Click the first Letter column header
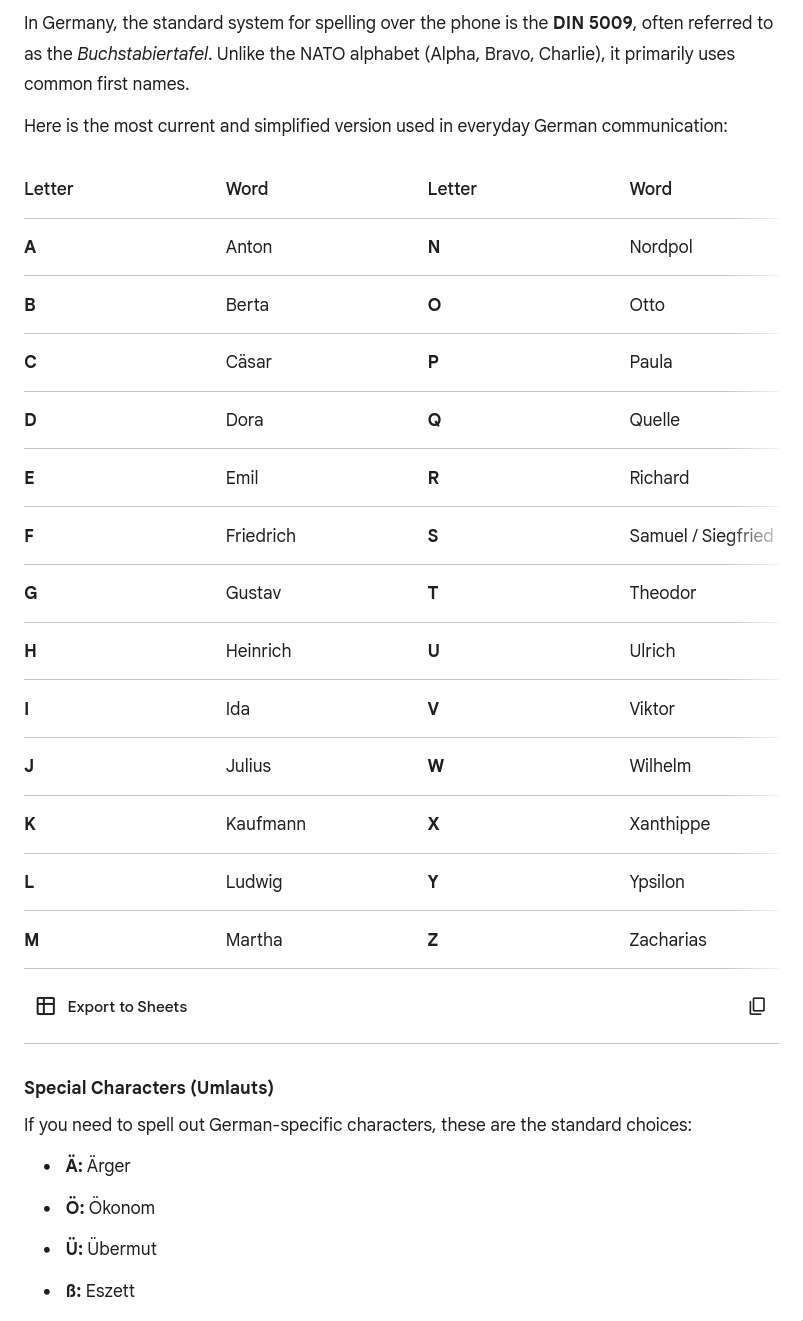The image size is (803, 1321). pyautogui.click(x=49, y=189)
